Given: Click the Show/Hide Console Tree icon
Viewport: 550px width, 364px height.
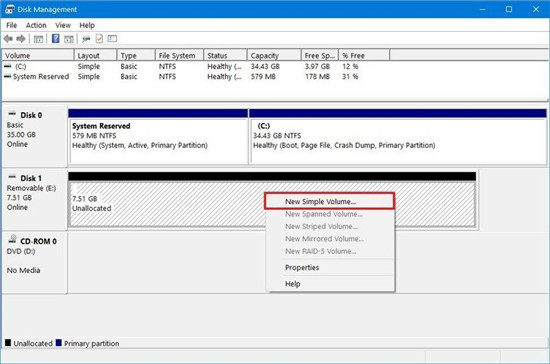Looking at the screenshot, I should 38,39.
